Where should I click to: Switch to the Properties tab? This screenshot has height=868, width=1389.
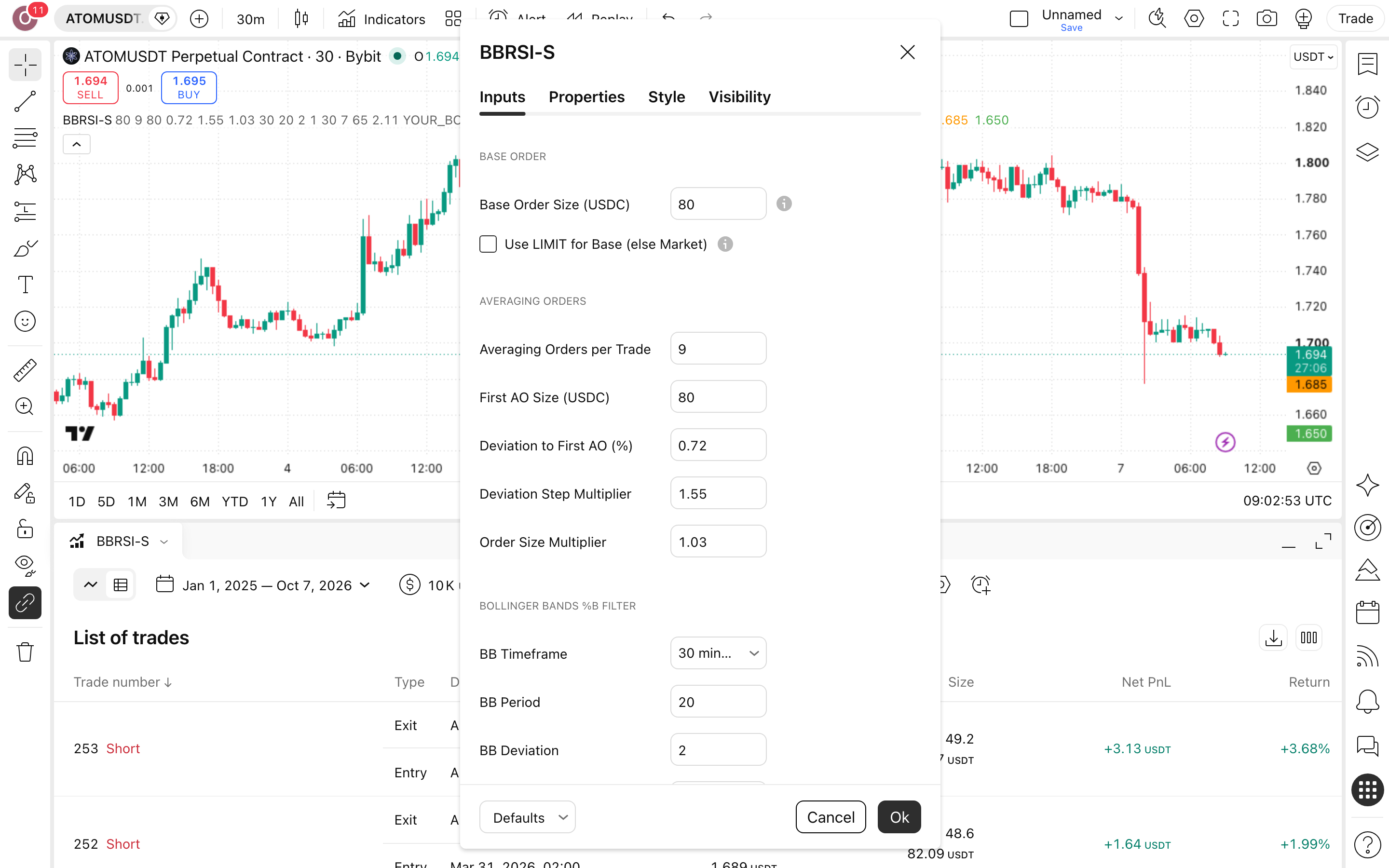pos(586,96)
